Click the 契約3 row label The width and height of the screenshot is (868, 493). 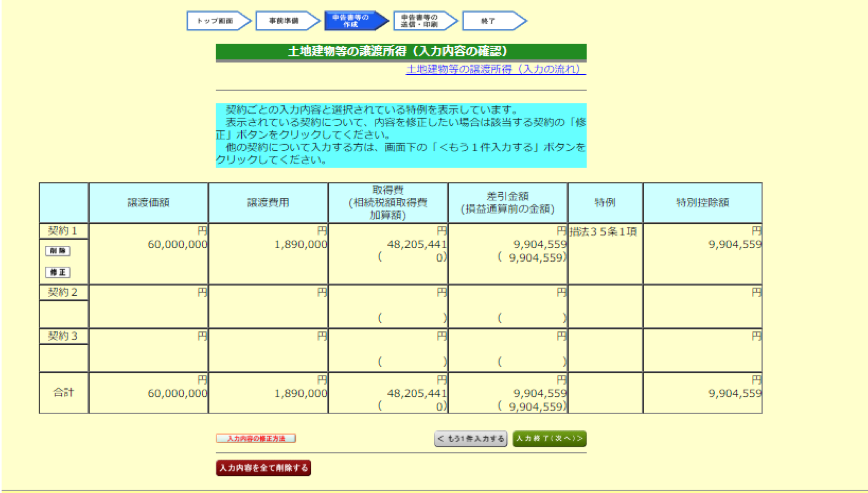(63, 336)
